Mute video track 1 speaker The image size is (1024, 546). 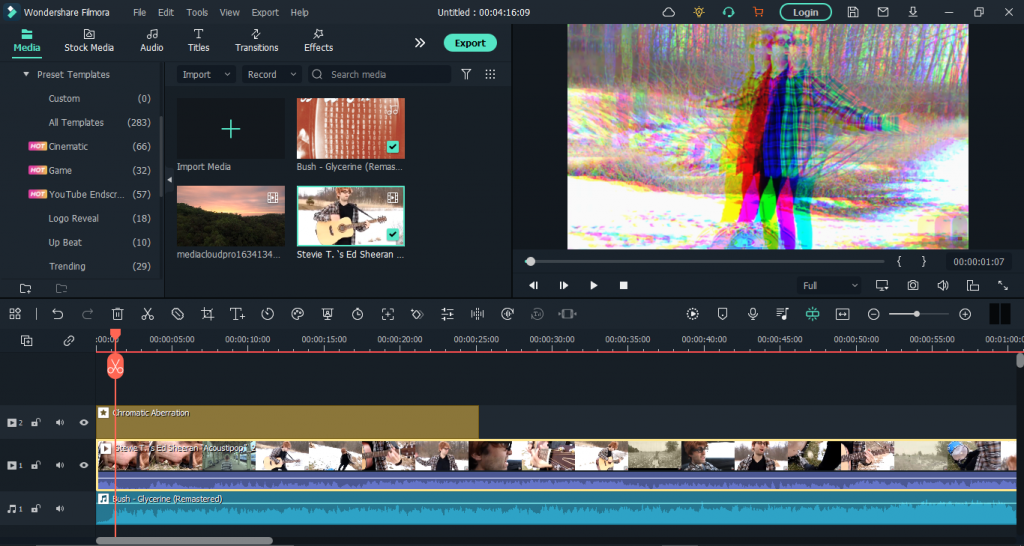(60, 465)
